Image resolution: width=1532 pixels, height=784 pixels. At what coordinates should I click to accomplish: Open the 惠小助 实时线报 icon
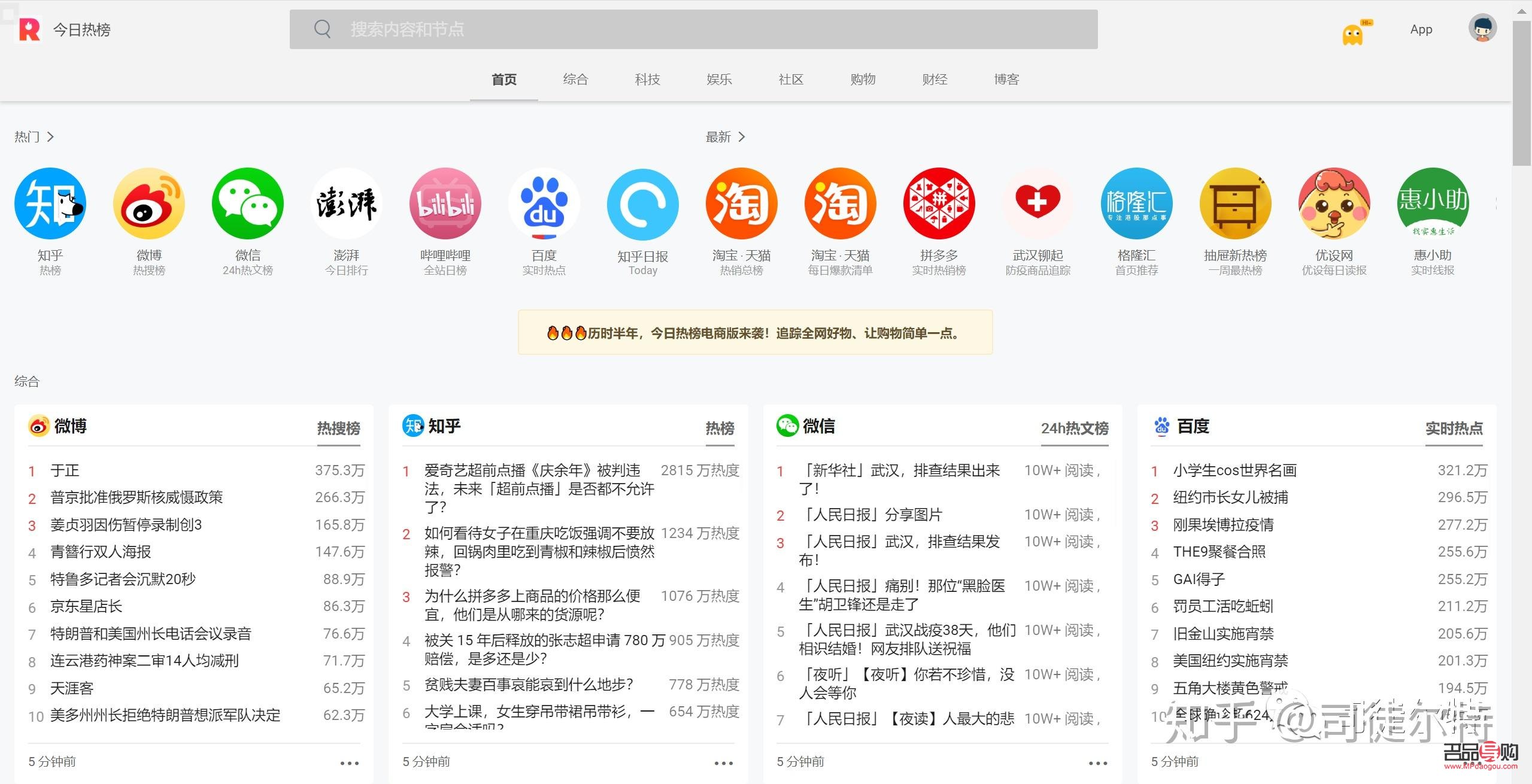(1433, 203)
